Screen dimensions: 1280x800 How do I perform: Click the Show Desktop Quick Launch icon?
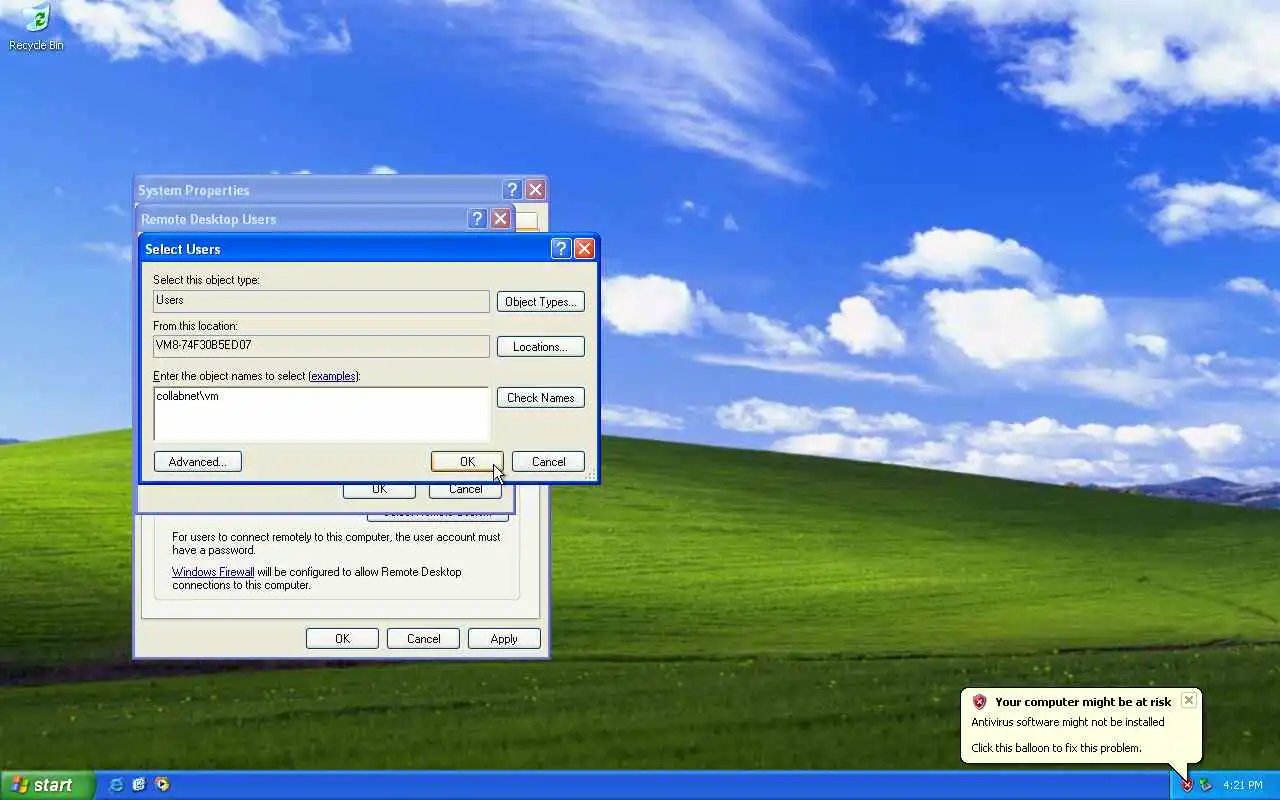139,785
